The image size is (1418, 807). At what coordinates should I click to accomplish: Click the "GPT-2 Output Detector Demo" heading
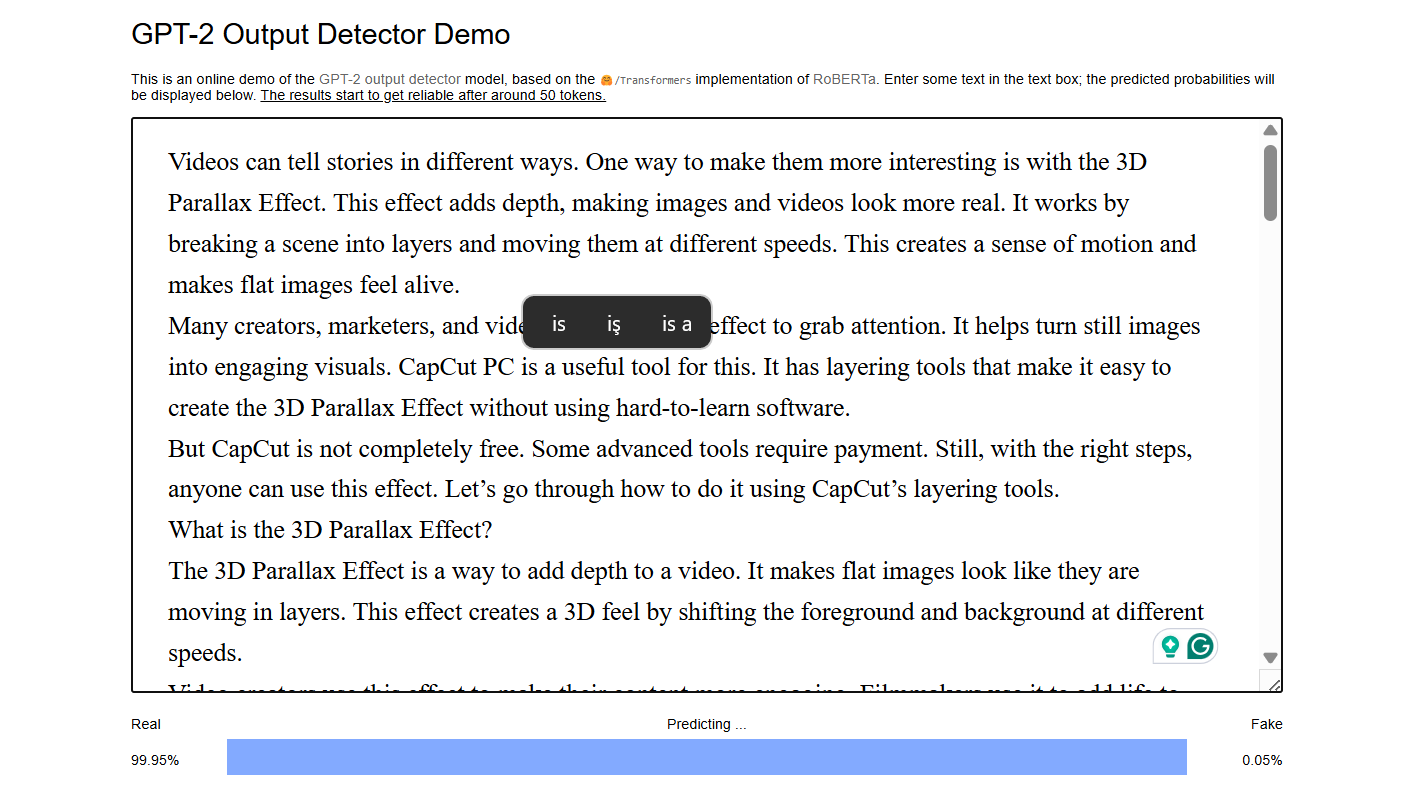tap(321, 35)
